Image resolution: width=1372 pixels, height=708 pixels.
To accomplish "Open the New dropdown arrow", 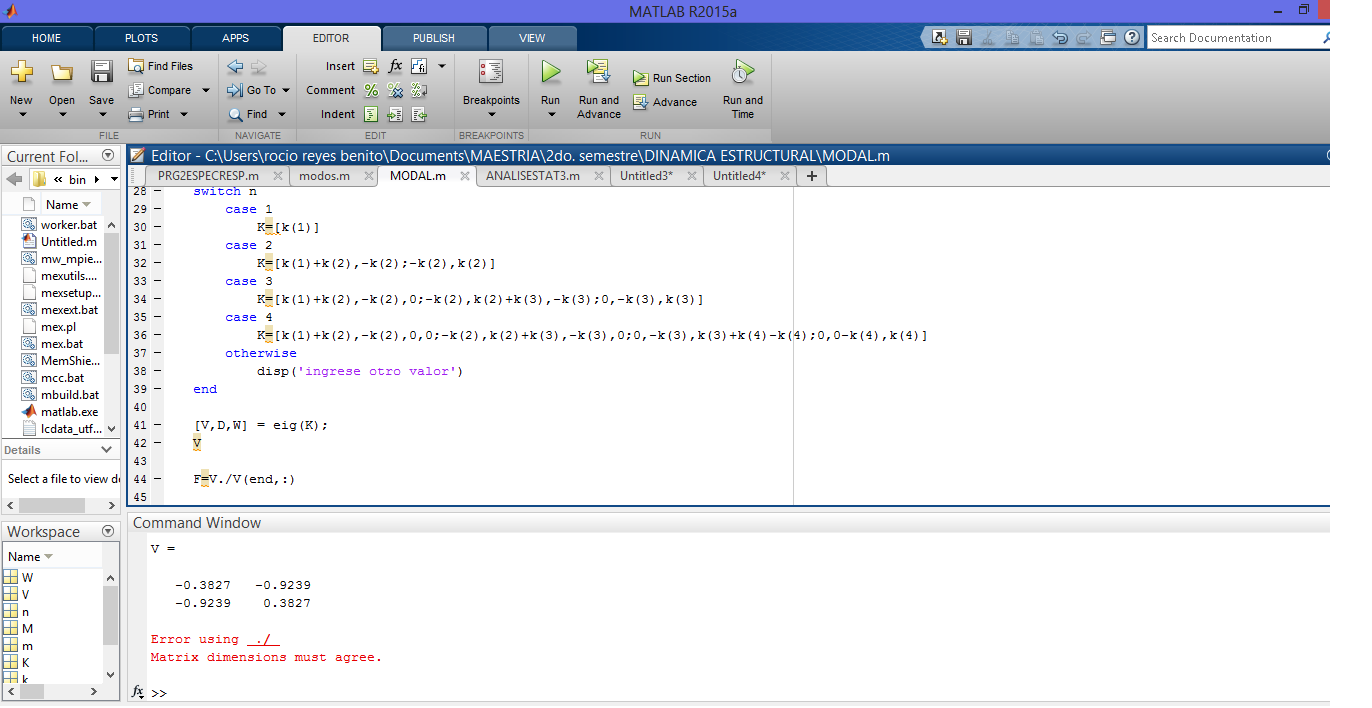I will pyautogui.click(x=21, y=114).
